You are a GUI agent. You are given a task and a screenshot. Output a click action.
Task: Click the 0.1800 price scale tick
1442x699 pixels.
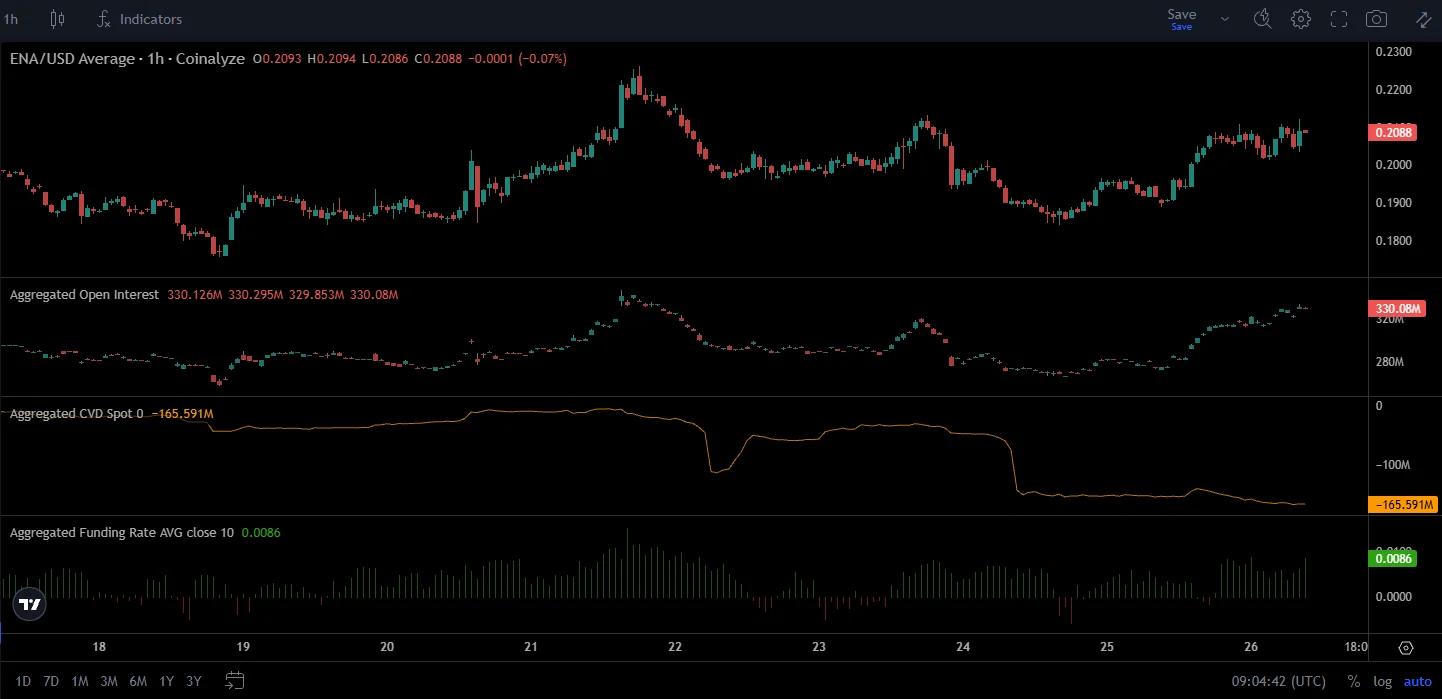1393,241
